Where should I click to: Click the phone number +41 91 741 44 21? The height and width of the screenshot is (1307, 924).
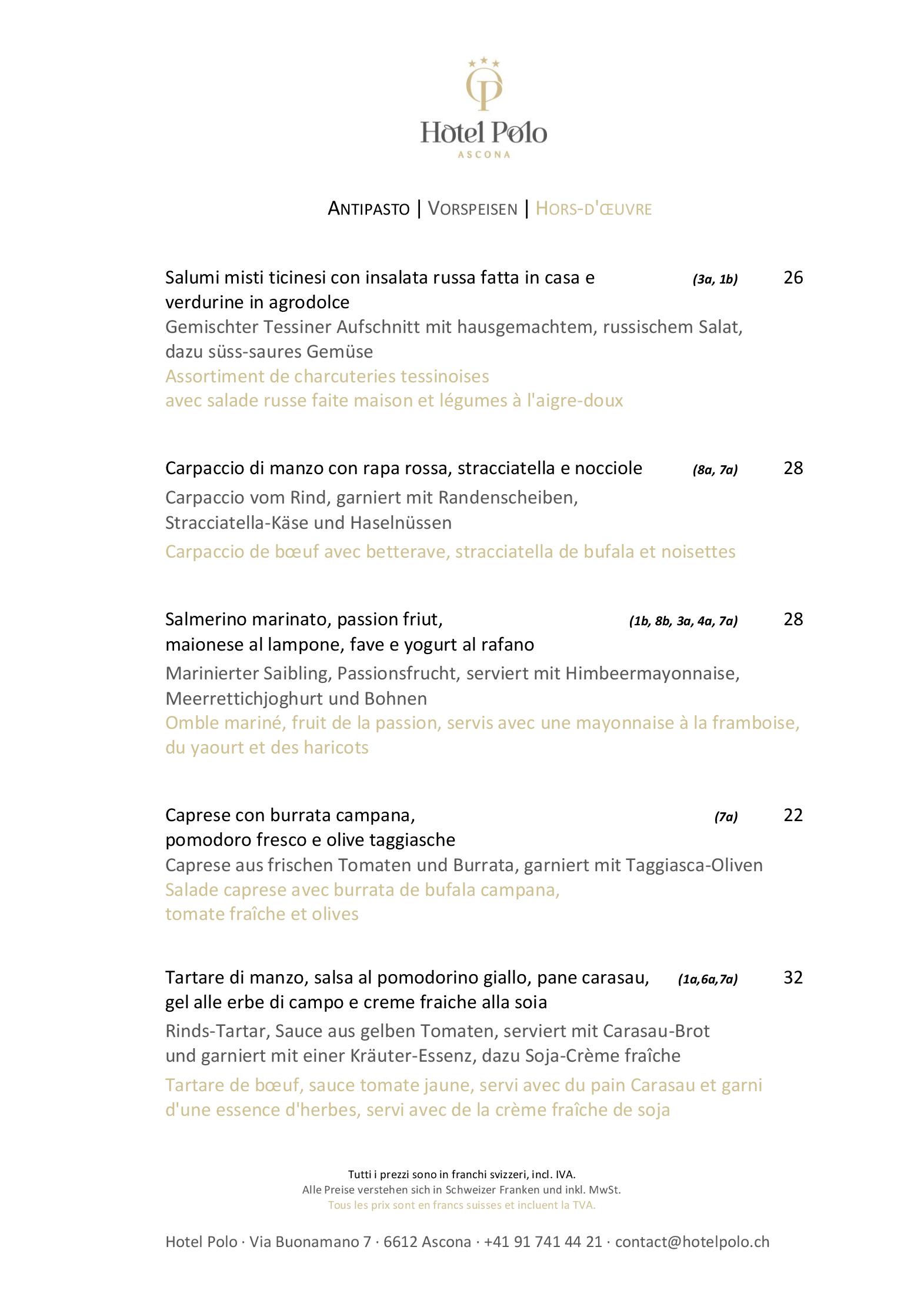(543, 1242)
